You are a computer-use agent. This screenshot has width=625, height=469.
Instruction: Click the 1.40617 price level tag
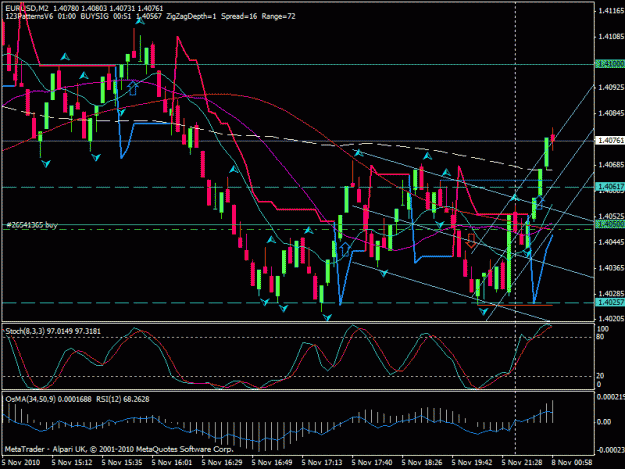(610, 186)
